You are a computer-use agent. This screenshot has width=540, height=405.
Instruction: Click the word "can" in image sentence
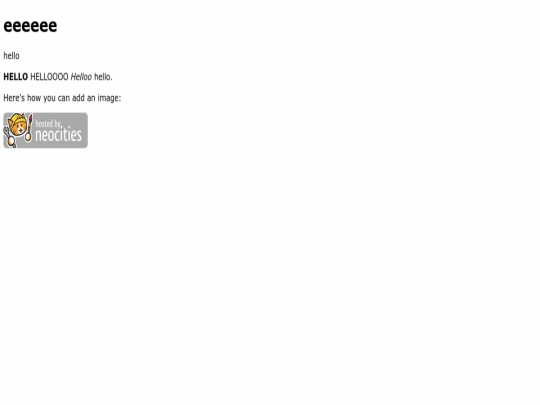[64, 98]
